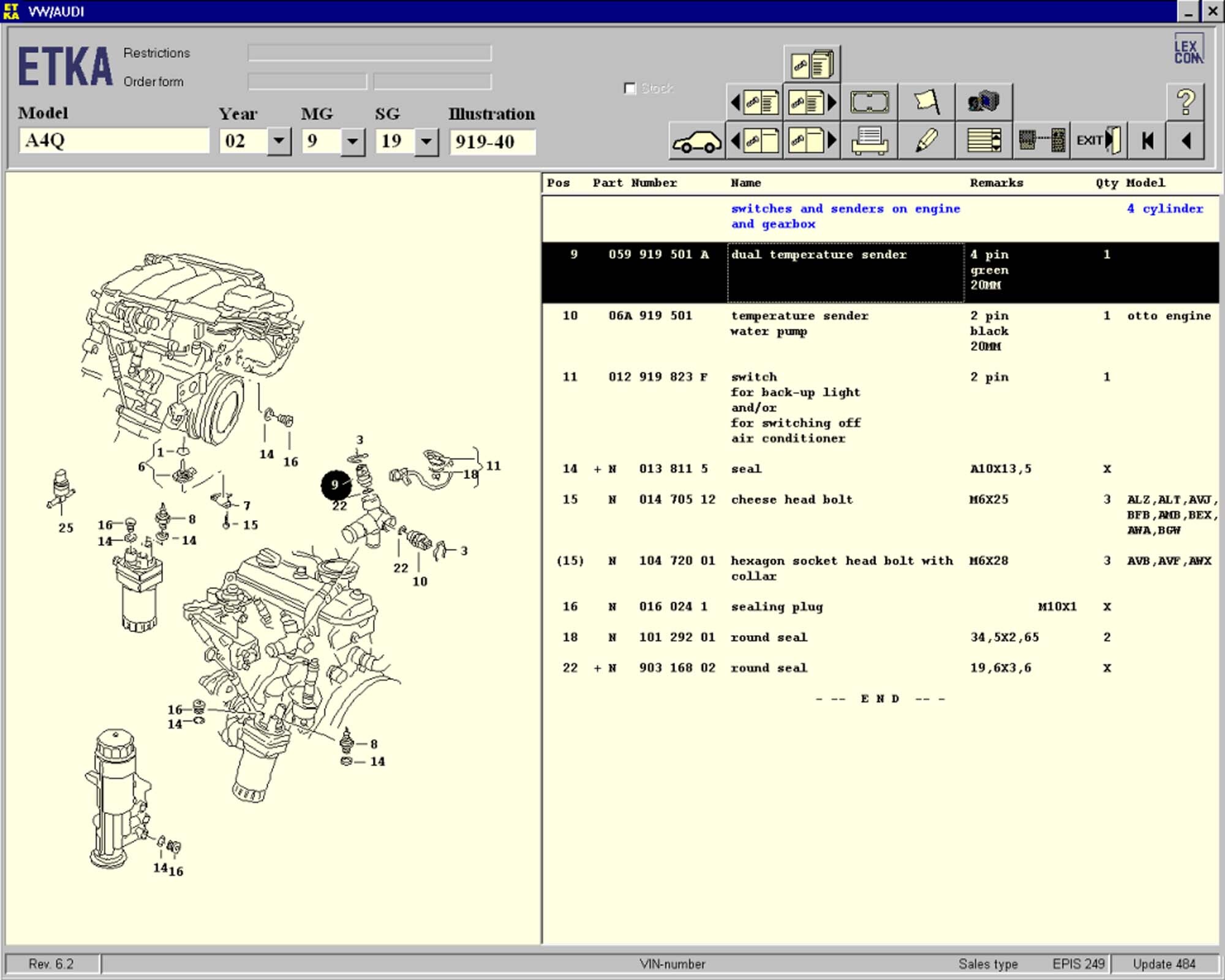Select round seal row 101 292 01
Image resolution: width=1225 pixels, height=980 pixels.
point(880,638)
